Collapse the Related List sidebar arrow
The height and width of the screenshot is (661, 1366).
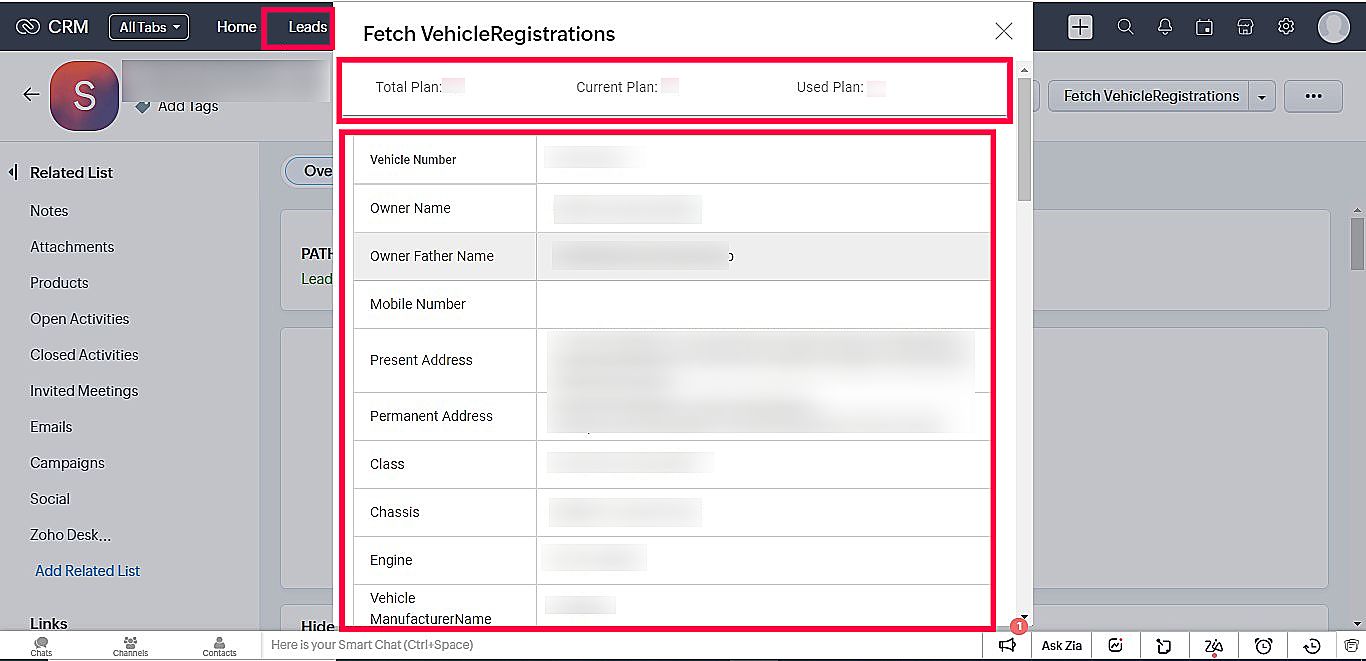(13, 172)
